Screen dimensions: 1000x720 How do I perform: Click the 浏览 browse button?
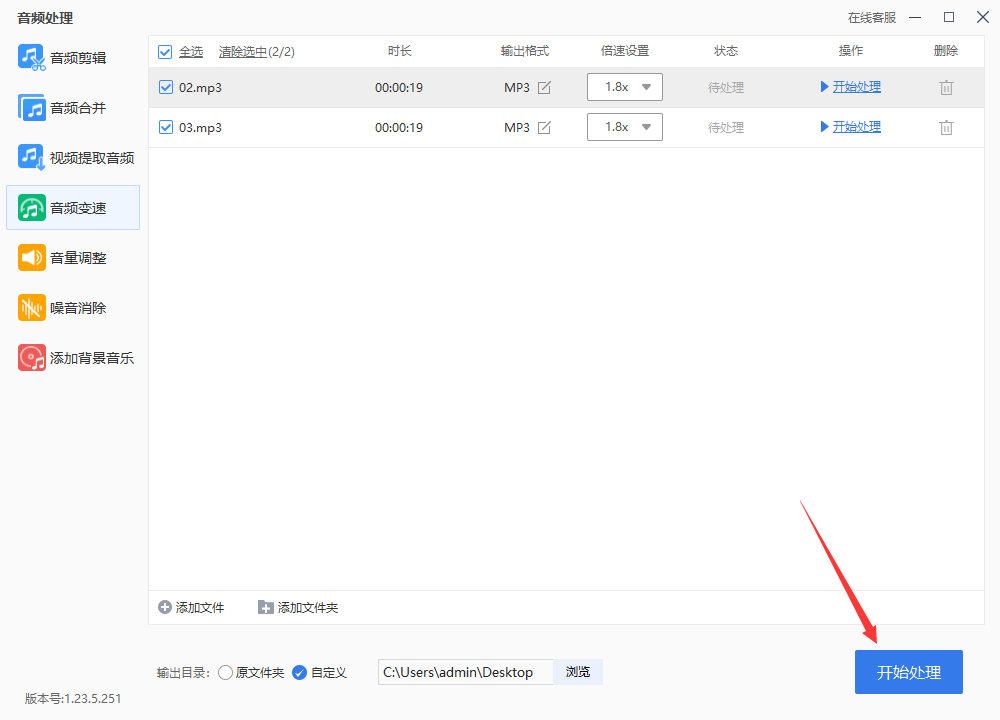[x=578, y=672]
